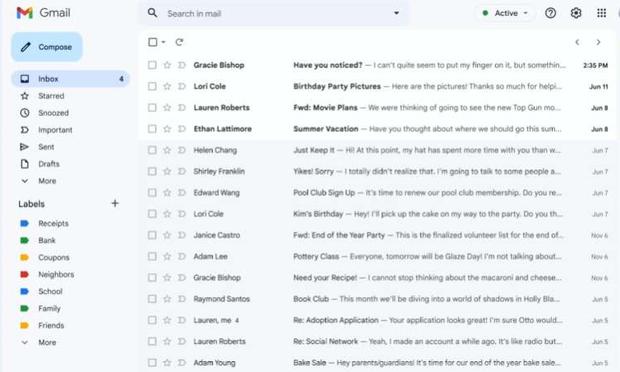Open the Coupons label
The height and width of the screenshot is (372, 620).
pos(53,257)
